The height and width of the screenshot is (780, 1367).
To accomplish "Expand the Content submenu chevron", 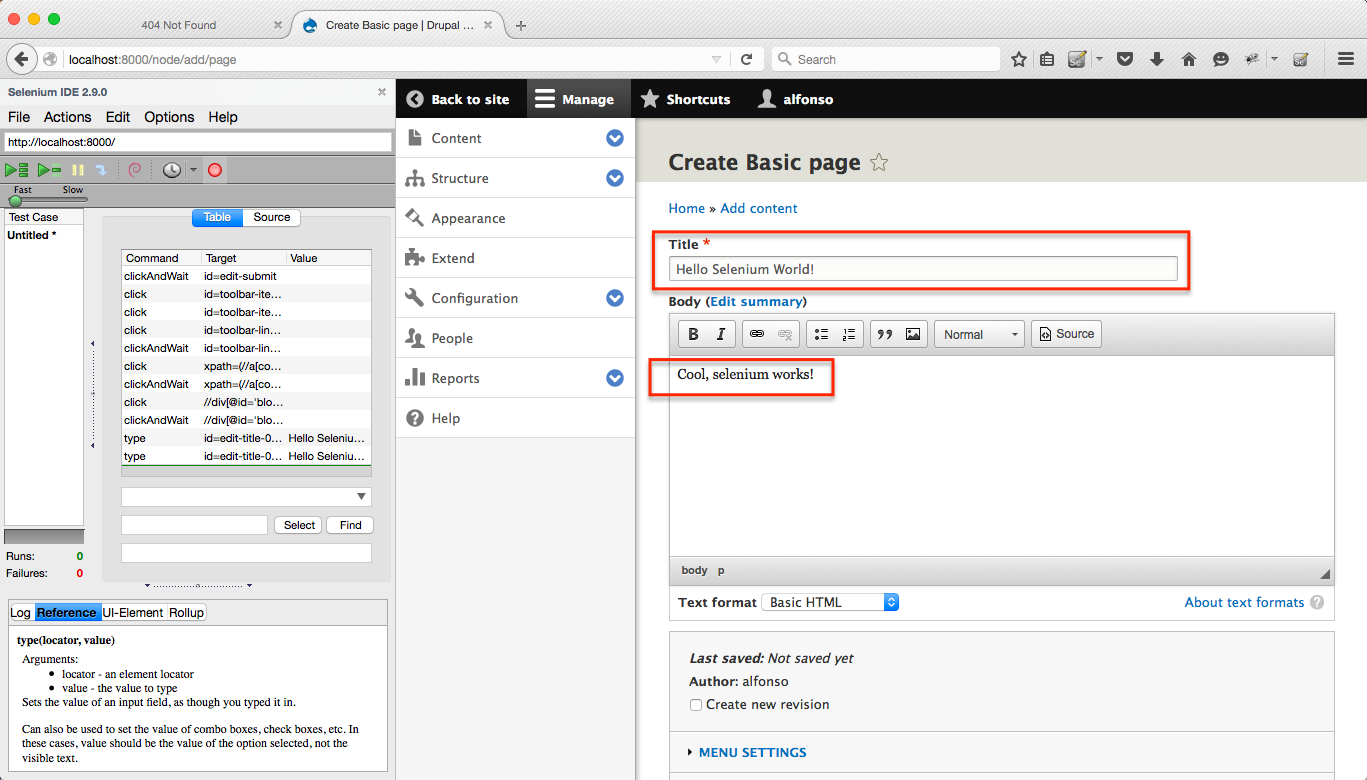I will 615,138.
